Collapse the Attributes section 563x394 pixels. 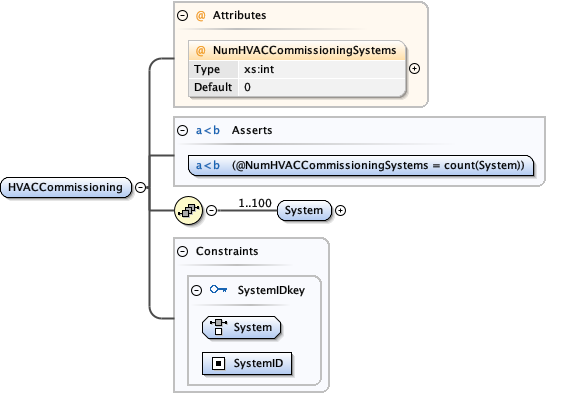pos(182,15)
